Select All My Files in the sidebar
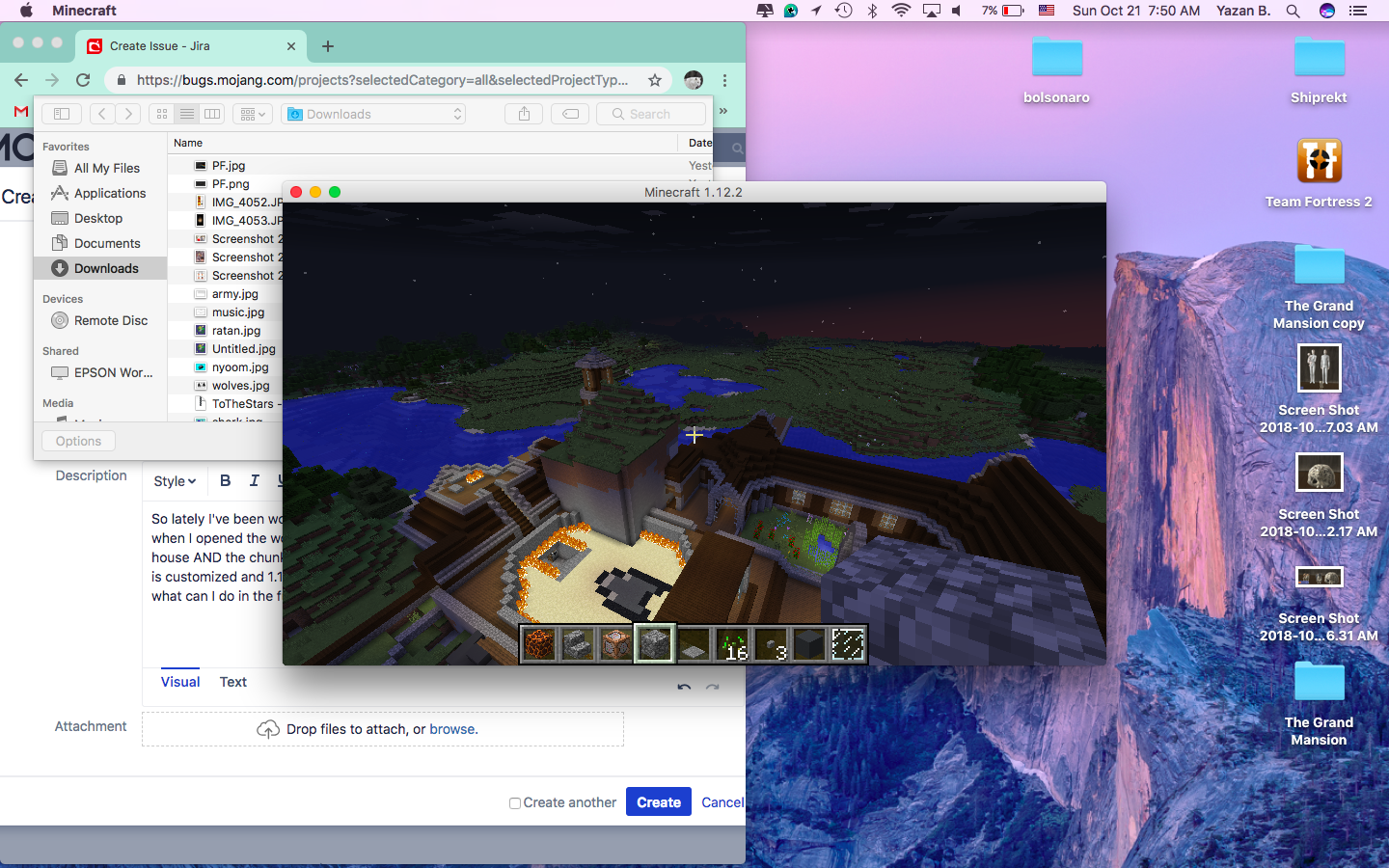Viewport: 1389px width, 868px height. pos(101,168)
